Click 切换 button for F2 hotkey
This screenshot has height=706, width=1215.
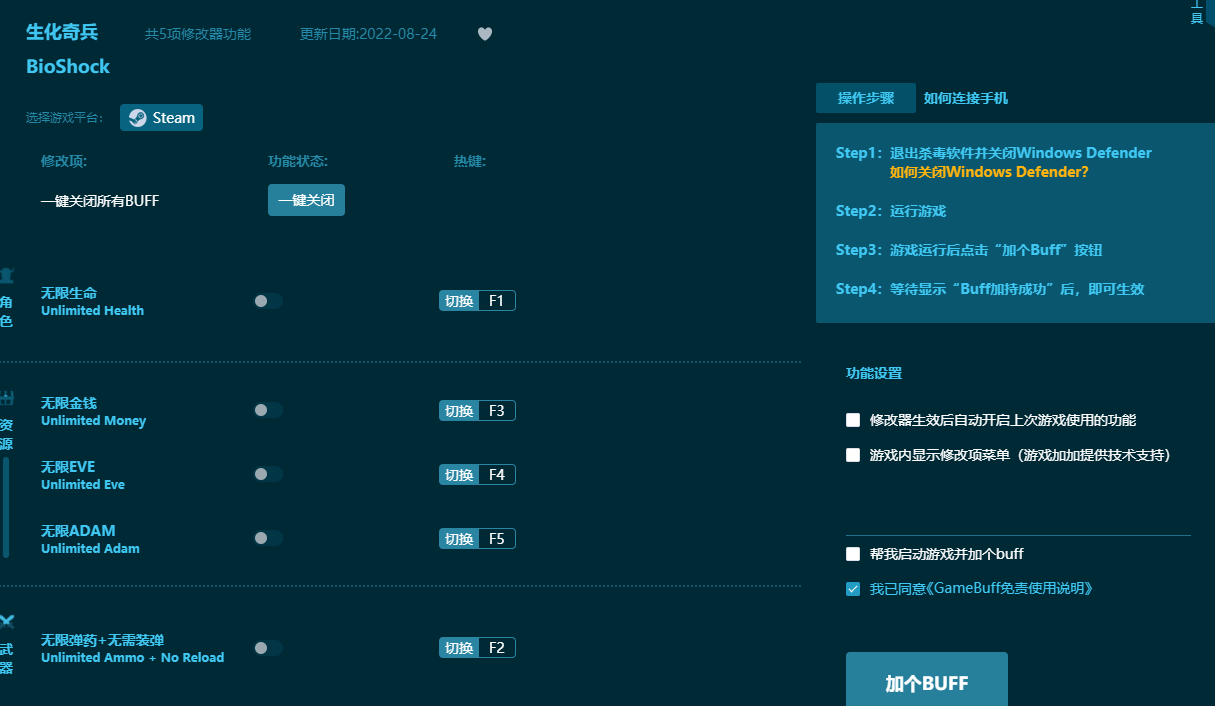point(459,648)
